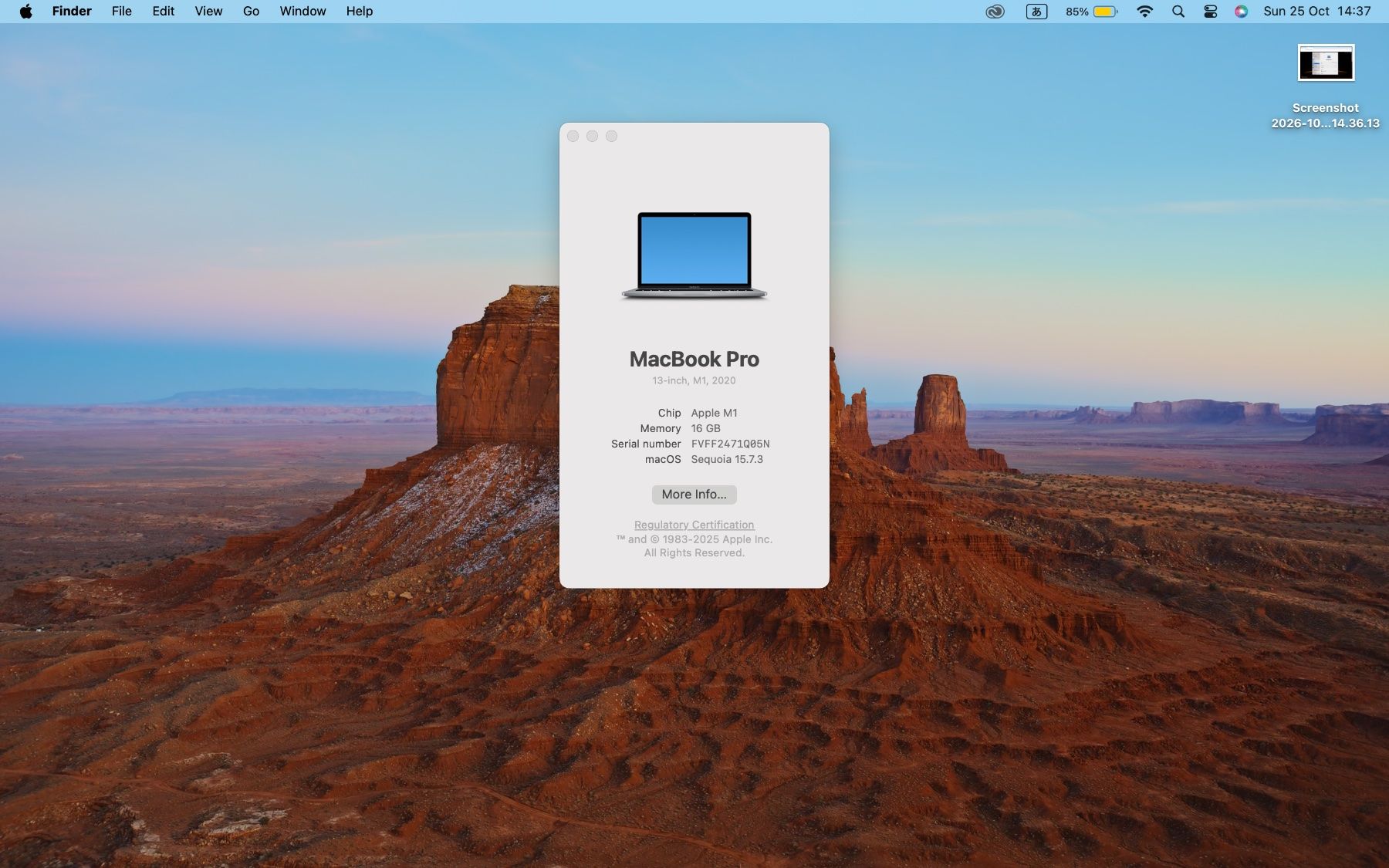Click the battery status icon
The height and width of the screenshot is (868, 1389).
pos(1105,12)
